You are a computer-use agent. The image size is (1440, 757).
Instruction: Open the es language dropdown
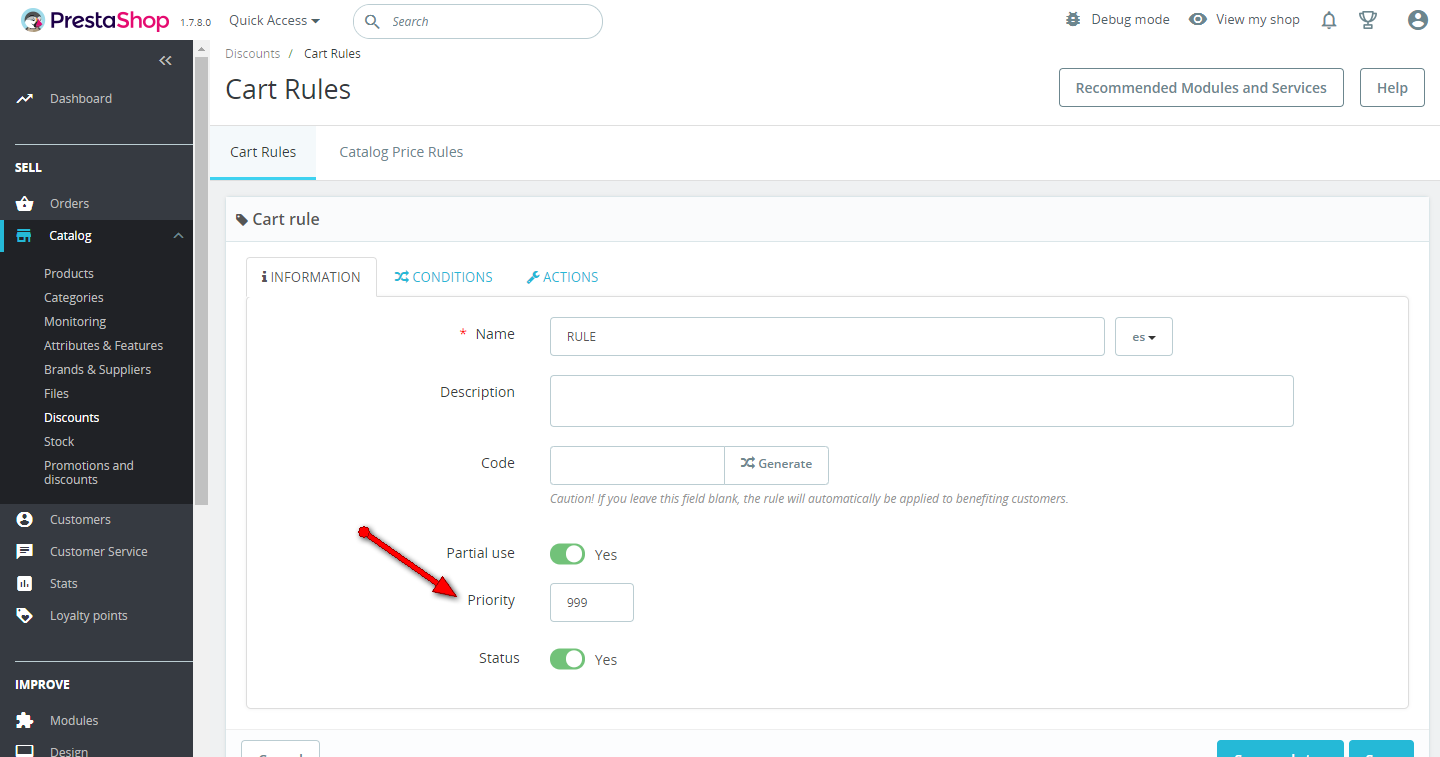[x=1143, y=337]
